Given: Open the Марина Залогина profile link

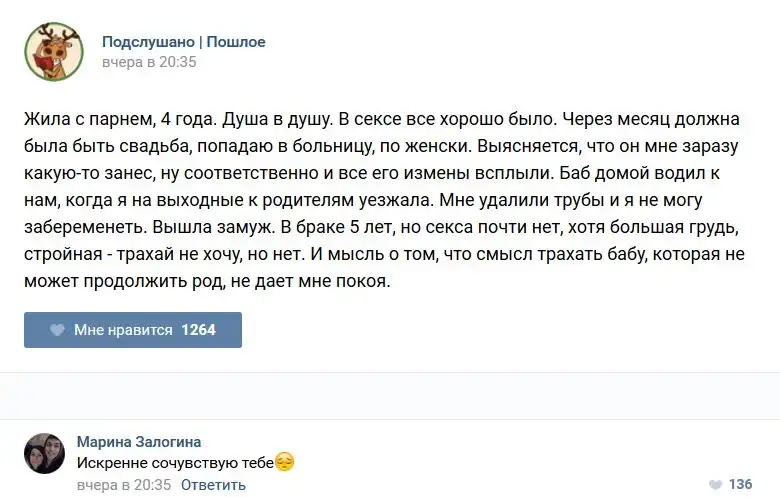Looking at the screenshot, I should tap(138, 442).
